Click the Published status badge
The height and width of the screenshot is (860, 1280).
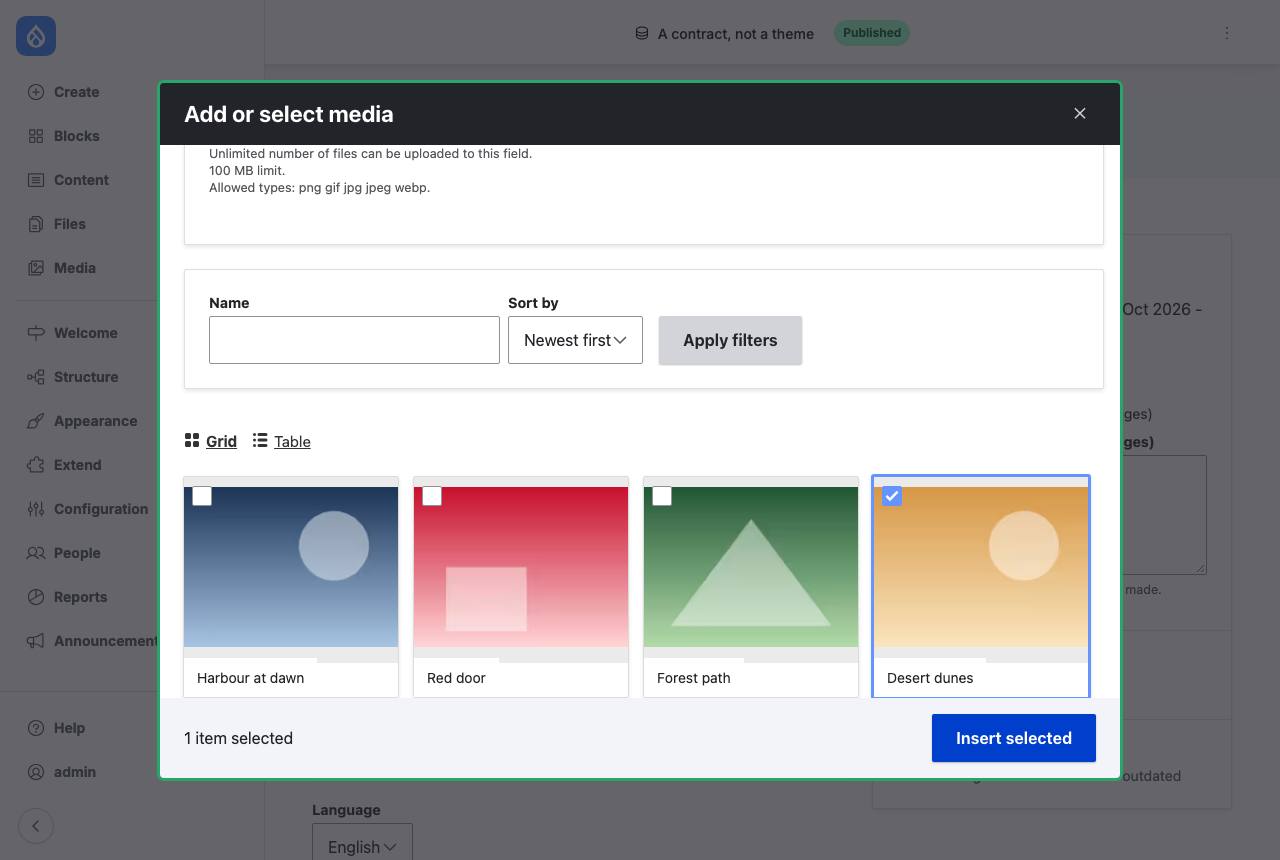point(872,33)
